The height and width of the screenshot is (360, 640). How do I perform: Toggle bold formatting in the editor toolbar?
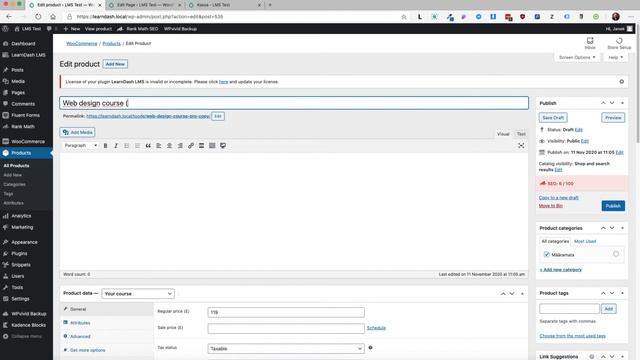105,146
